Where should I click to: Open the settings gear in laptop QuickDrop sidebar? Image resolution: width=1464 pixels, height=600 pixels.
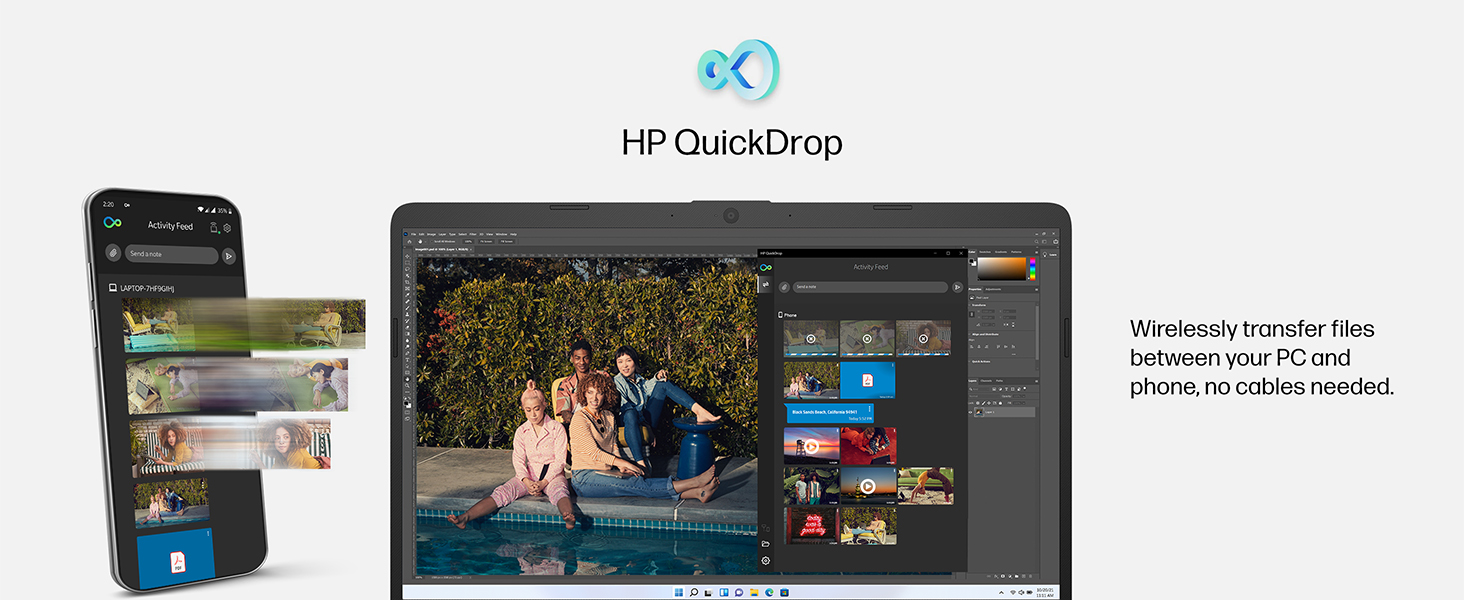[x=766, y=561]
